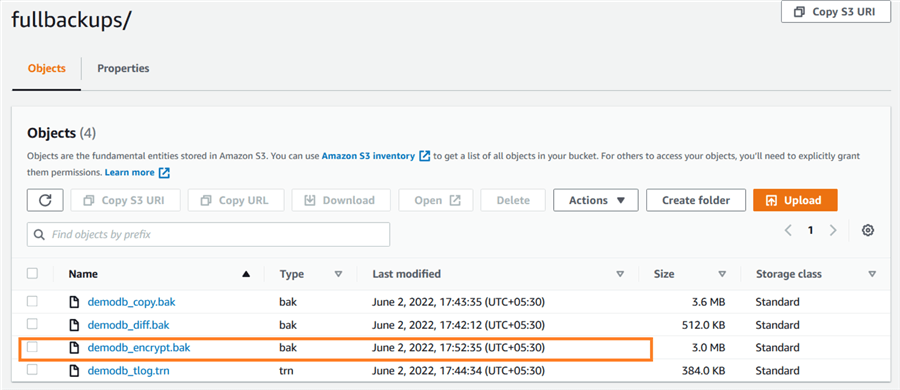Click the Create folder button
The image size is (900, 390).
point(696,200)
